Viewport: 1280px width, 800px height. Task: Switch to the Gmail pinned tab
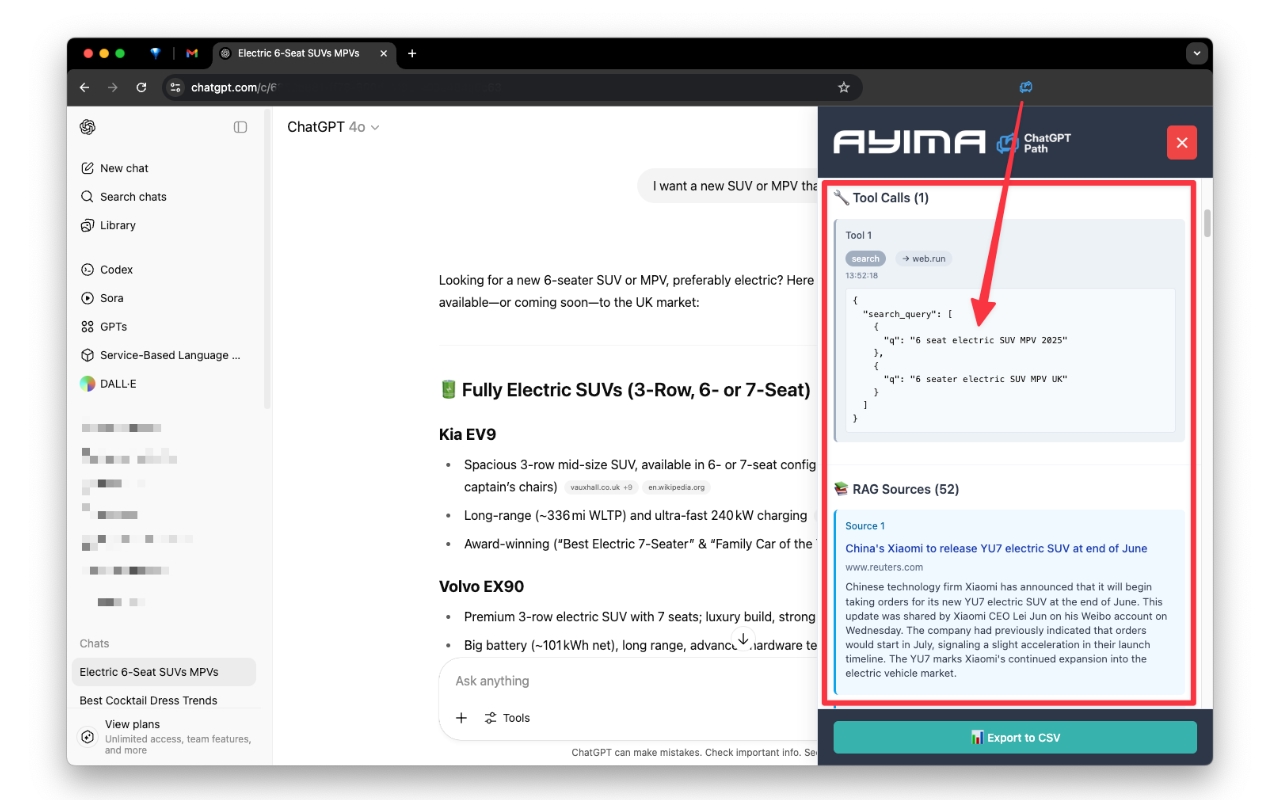[x=192, y=53]
